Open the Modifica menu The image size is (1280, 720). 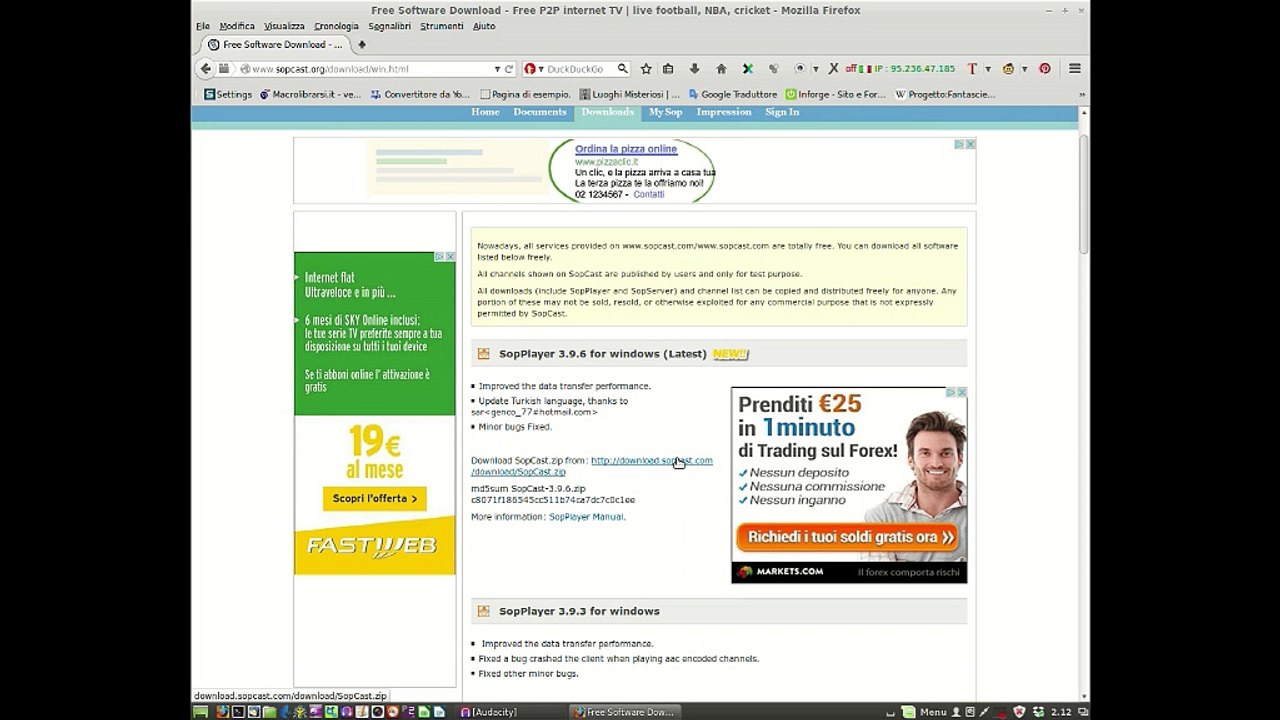(x=237, y=26)
